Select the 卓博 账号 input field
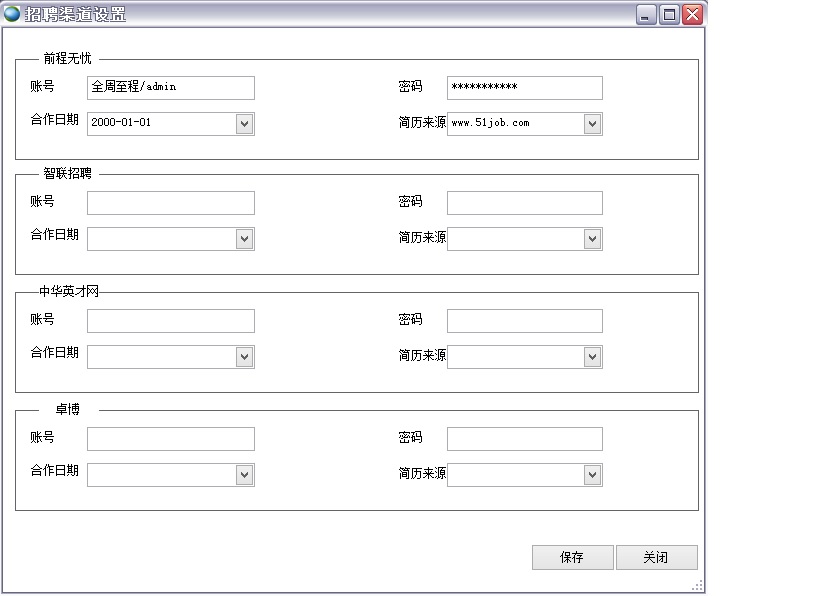The image size is (819, 596). [170, 439]
